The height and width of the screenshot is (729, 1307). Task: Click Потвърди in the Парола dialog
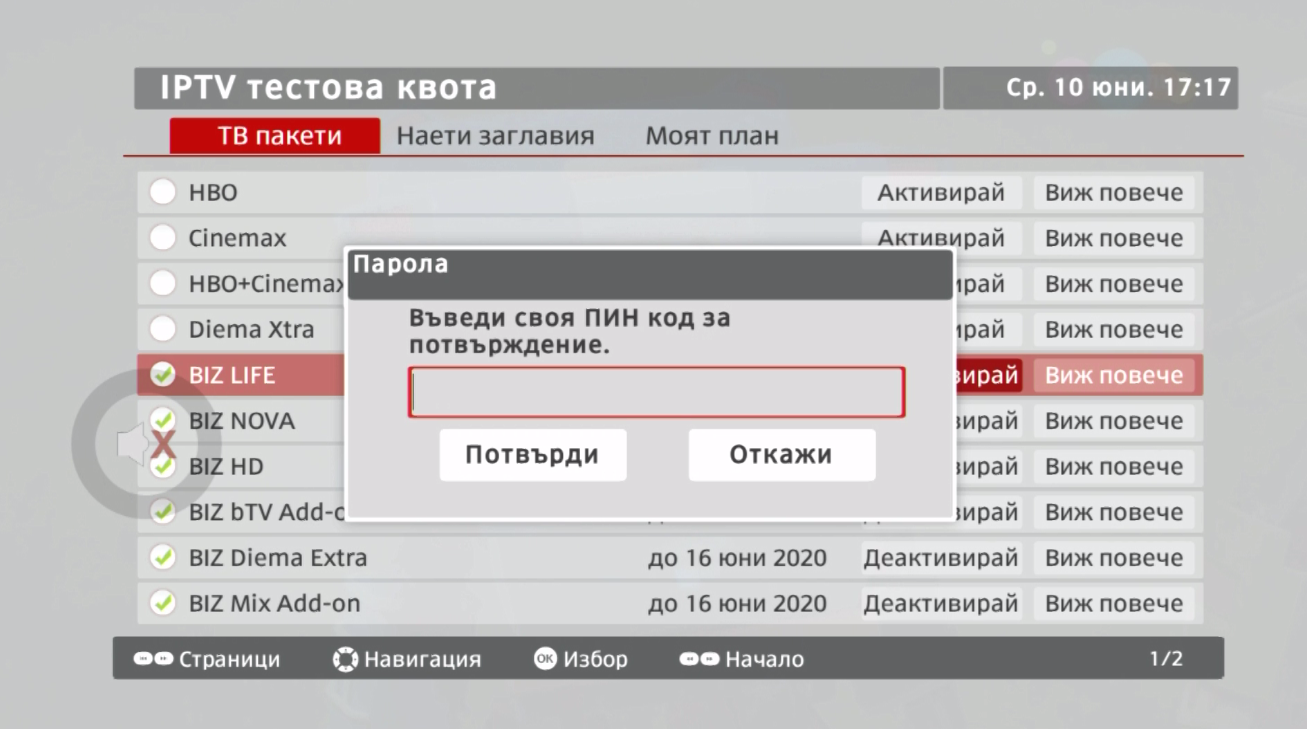(532, 454)
